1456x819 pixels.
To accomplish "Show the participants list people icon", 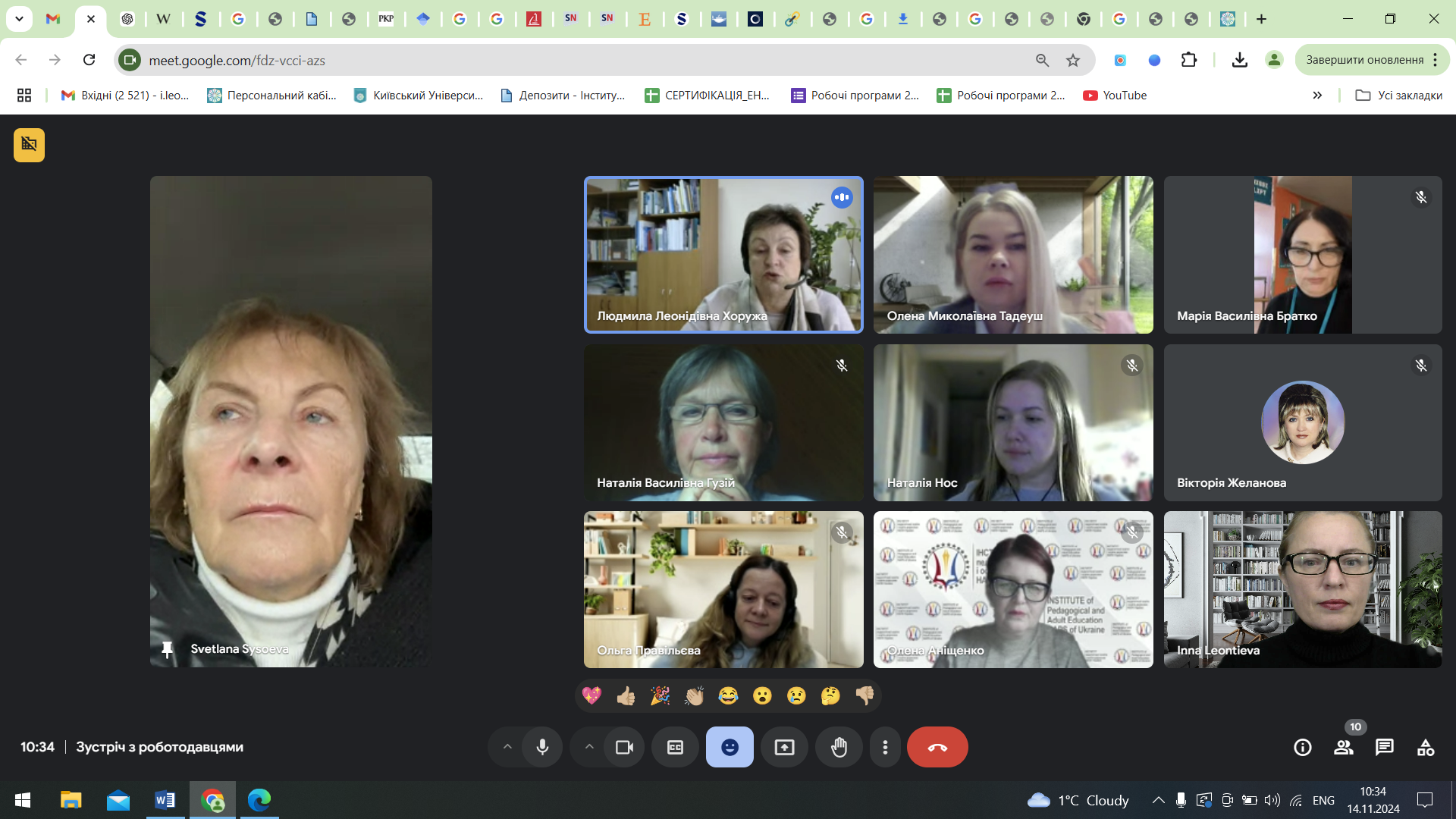I will point(1343,747).
